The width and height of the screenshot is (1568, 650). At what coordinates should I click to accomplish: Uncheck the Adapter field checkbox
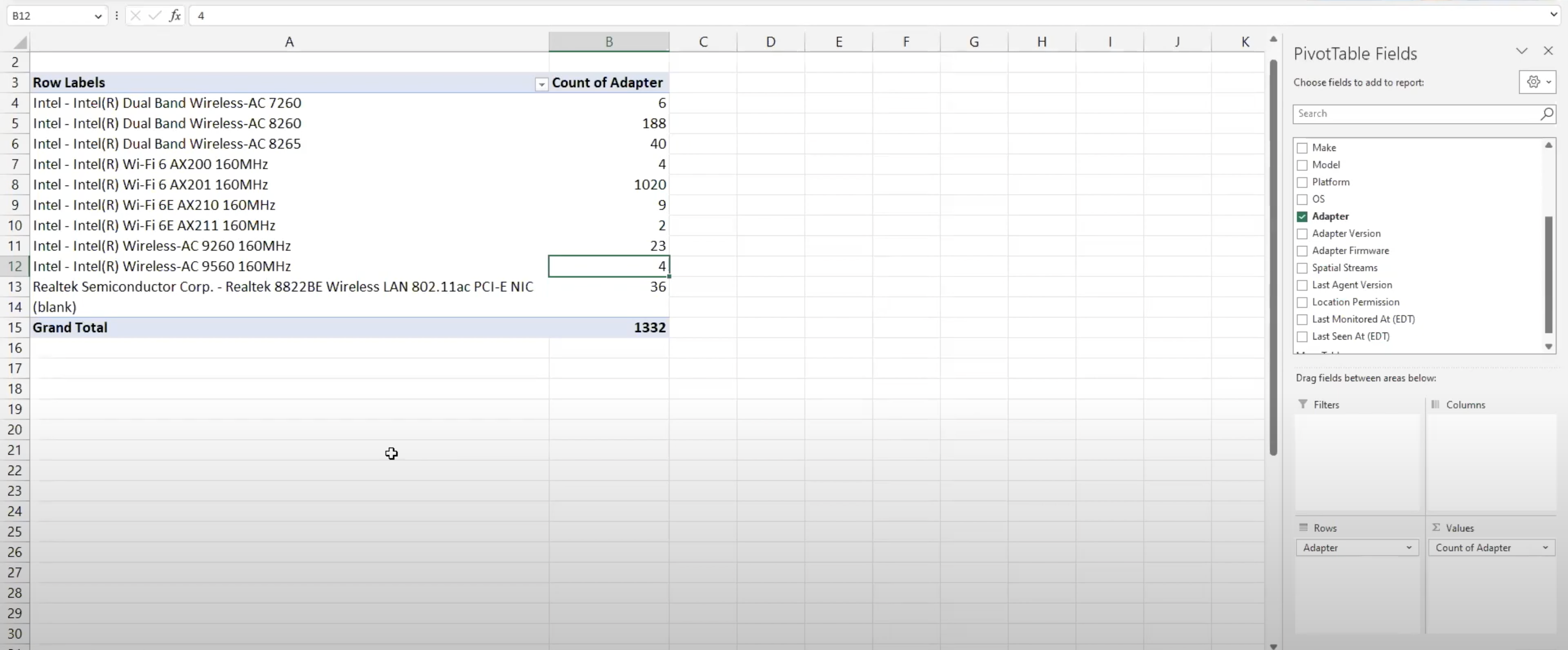pyautogui.click(x=1303, y=217)
